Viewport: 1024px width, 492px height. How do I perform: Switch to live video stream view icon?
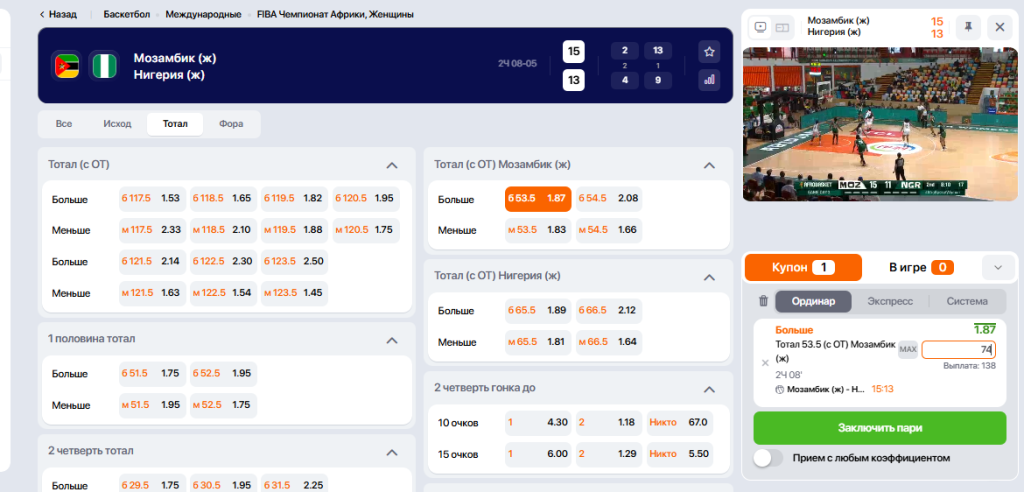[760, 27]
